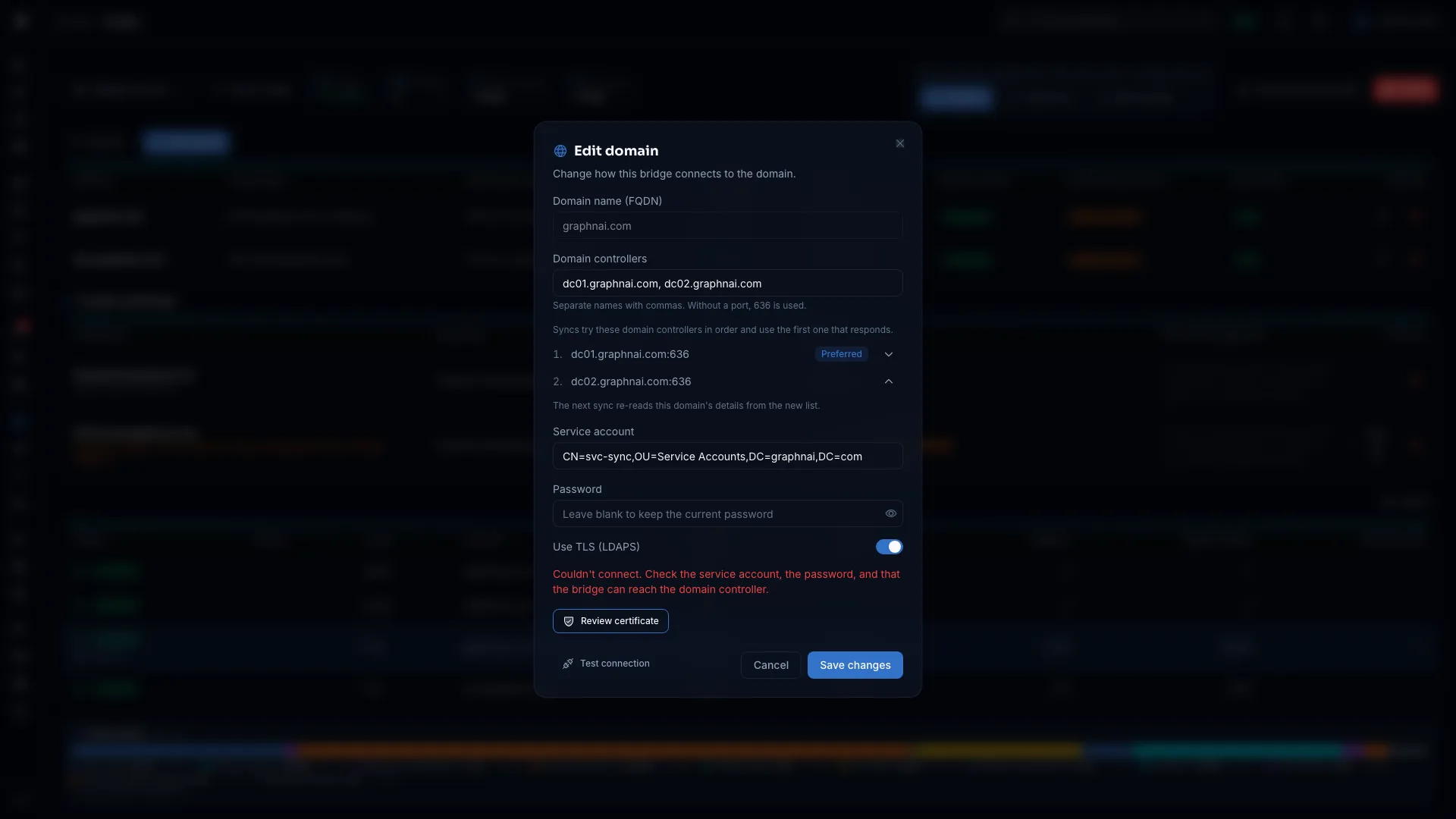1456x819 pixels.
Task: Open Review certificate
Action: (x=610, y=621)
